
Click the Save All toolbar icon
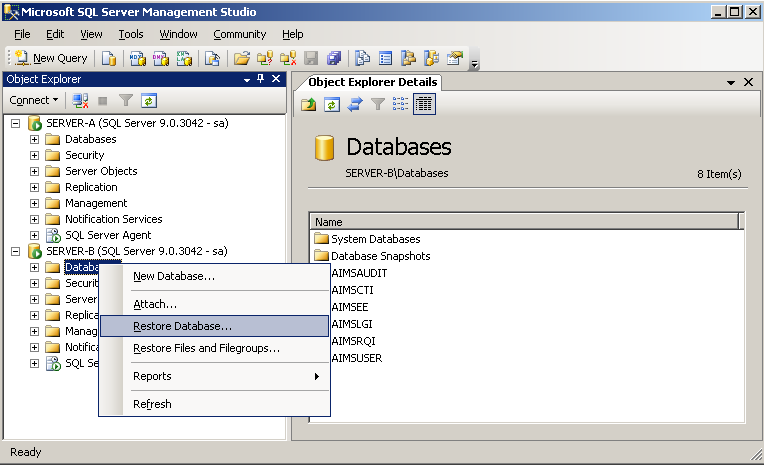click(334, 58)
